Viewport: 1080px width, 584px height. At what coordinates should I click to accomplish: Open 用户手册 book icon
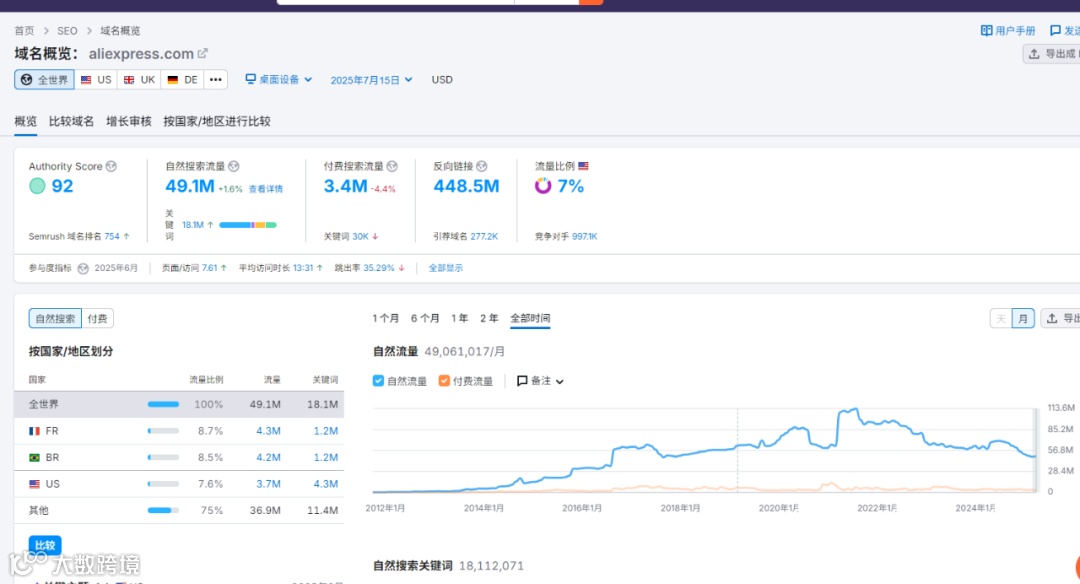tap(986, 30)
